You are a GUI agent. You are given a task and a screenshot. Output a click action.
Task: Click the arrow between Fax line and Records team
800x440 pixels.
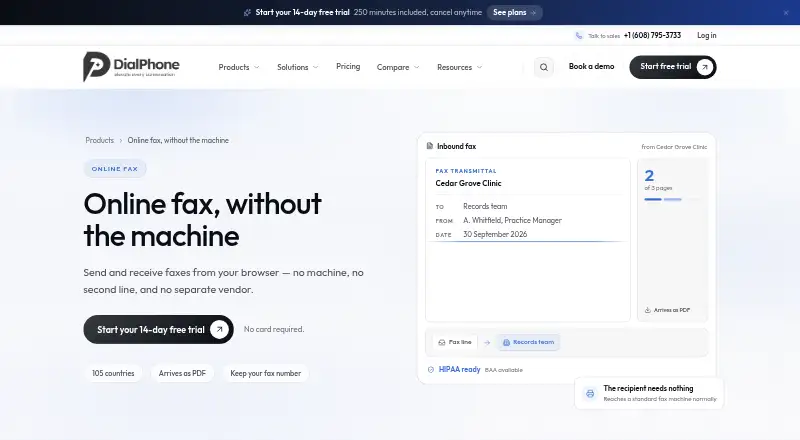click(487, 343)
